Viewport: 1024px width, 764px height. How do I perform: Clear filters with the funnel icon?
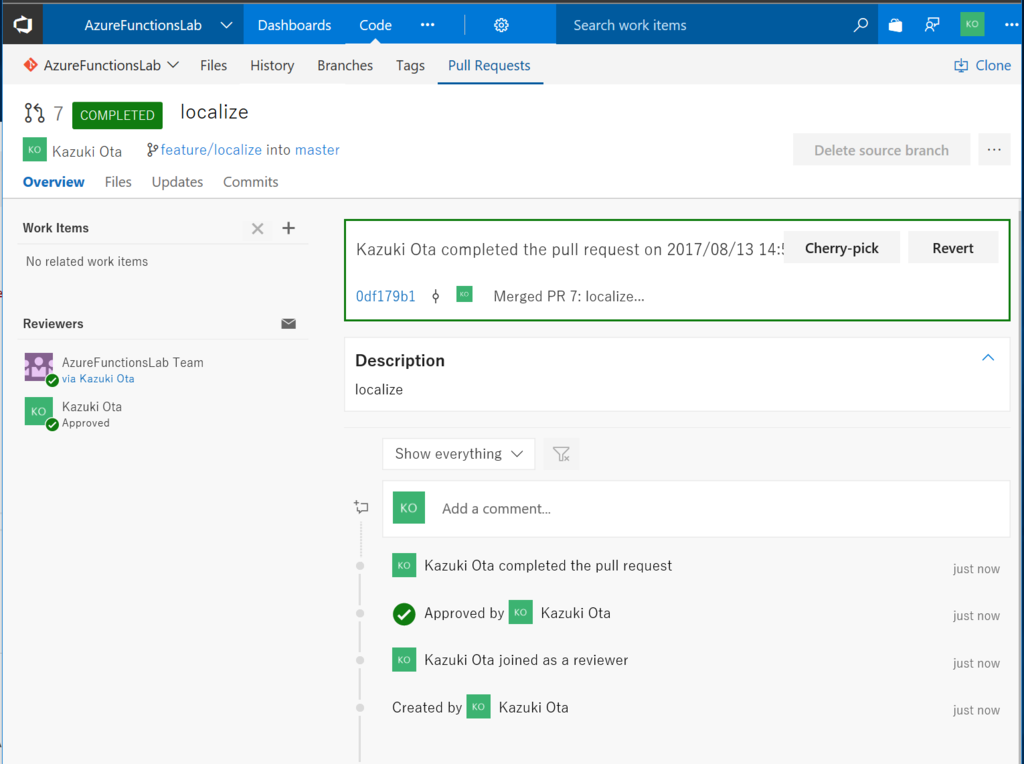point(561,454)
